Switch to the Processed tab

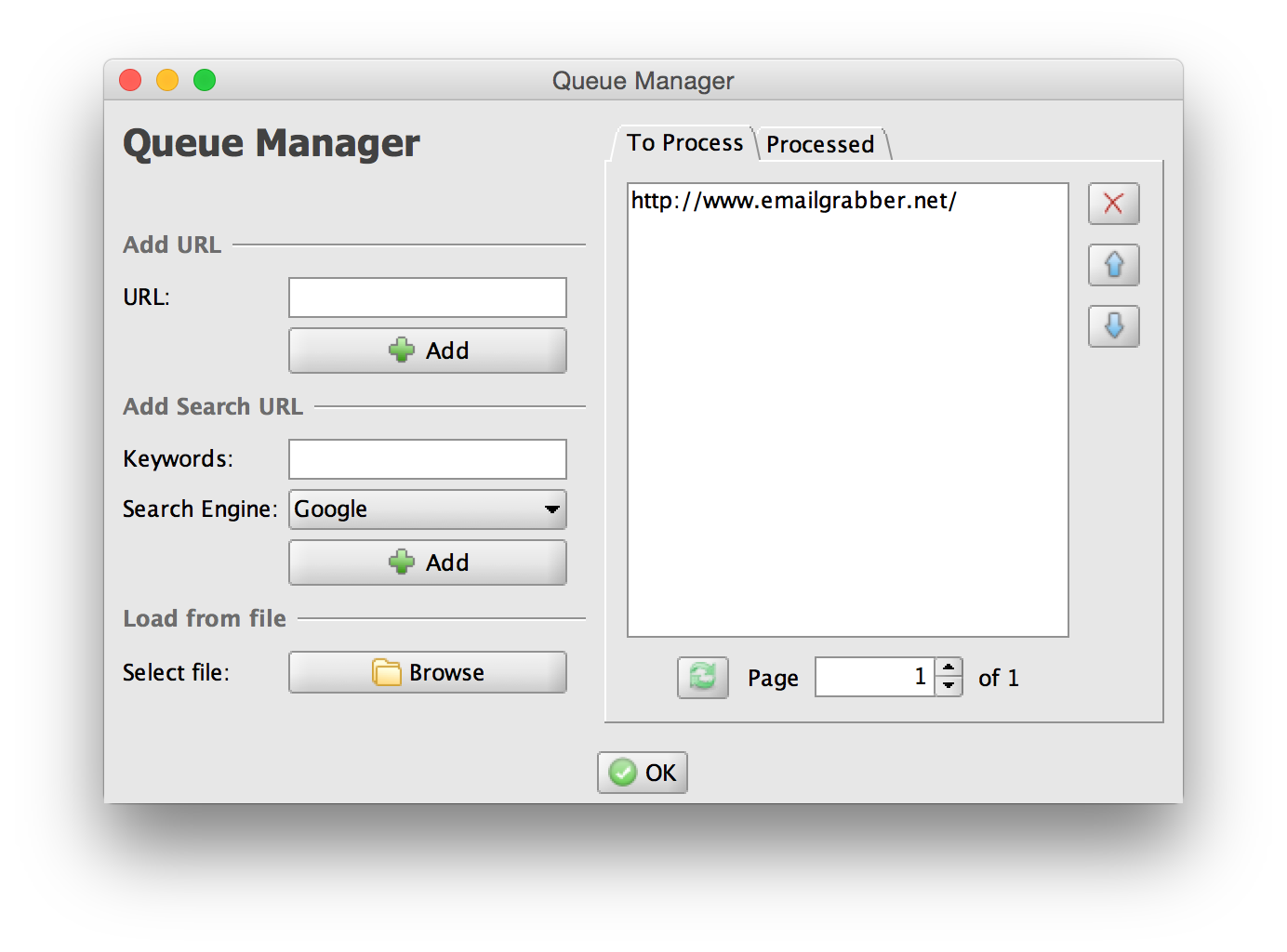(x=821, y=144)
